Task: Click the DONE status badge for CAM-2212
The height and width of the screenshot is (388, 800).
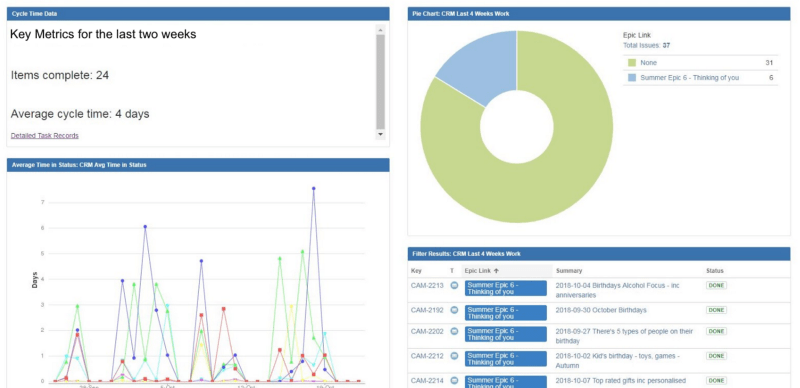Action: [x=716, y=356]
